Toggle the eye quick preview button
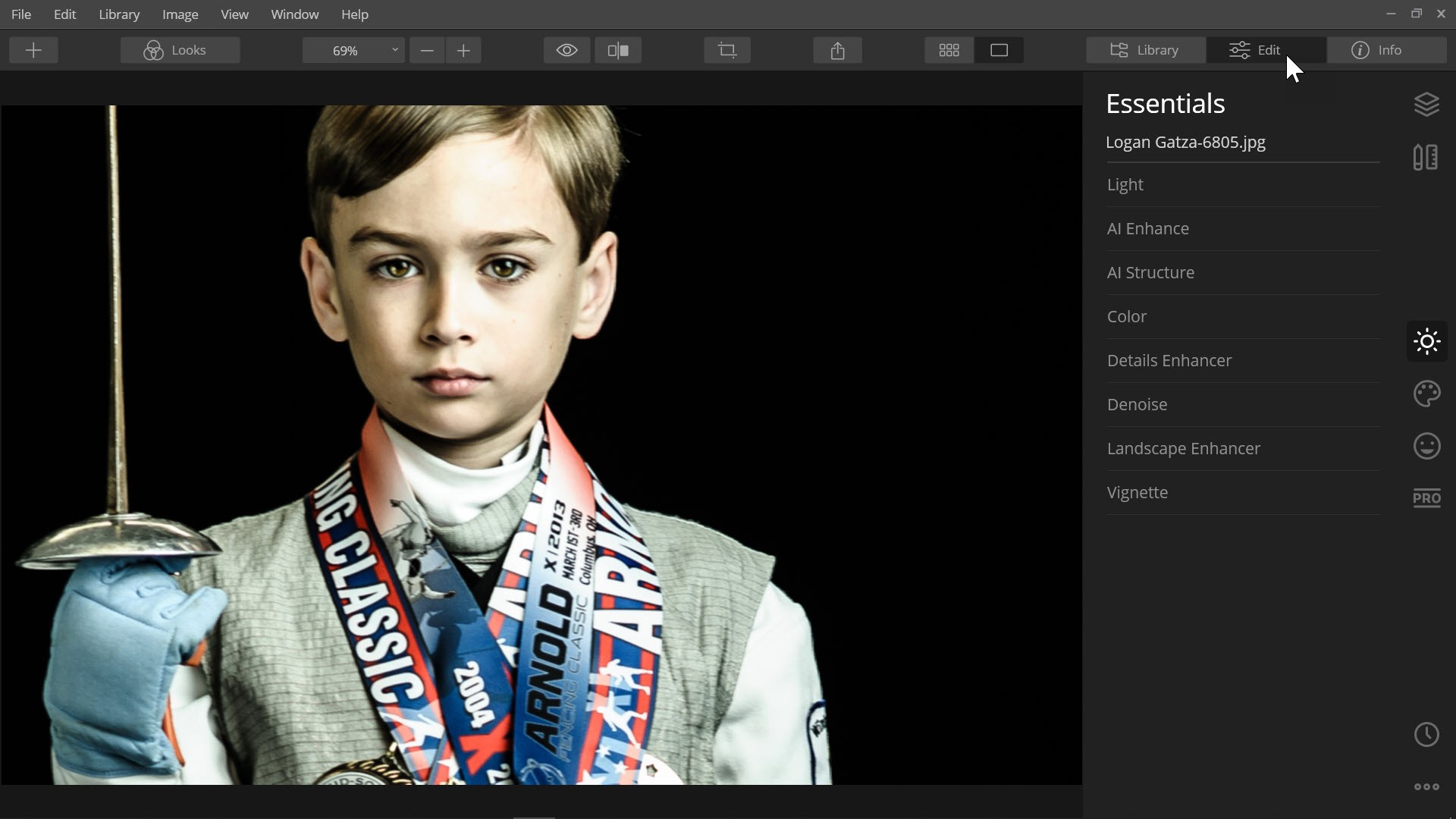Image resolution: width=1456 pixels, height=819 pixels. click(x=566, y=50)
